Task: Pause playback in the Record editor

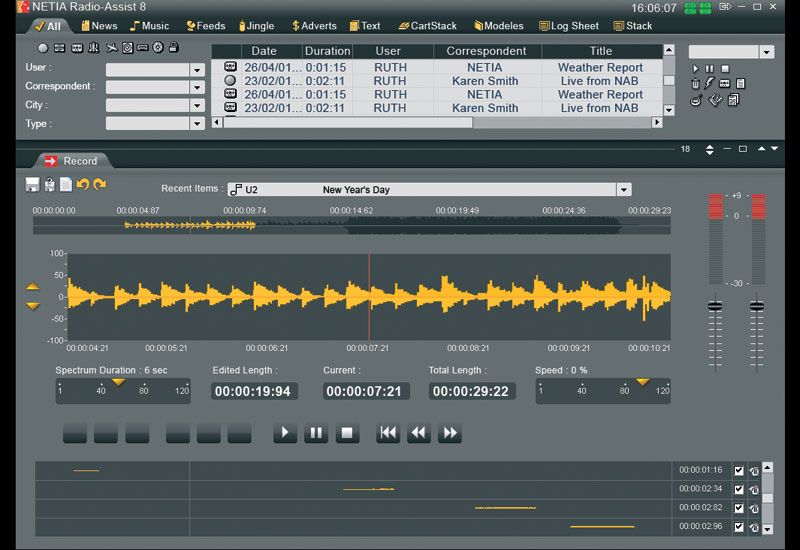Action: click(x=316, y=433)
